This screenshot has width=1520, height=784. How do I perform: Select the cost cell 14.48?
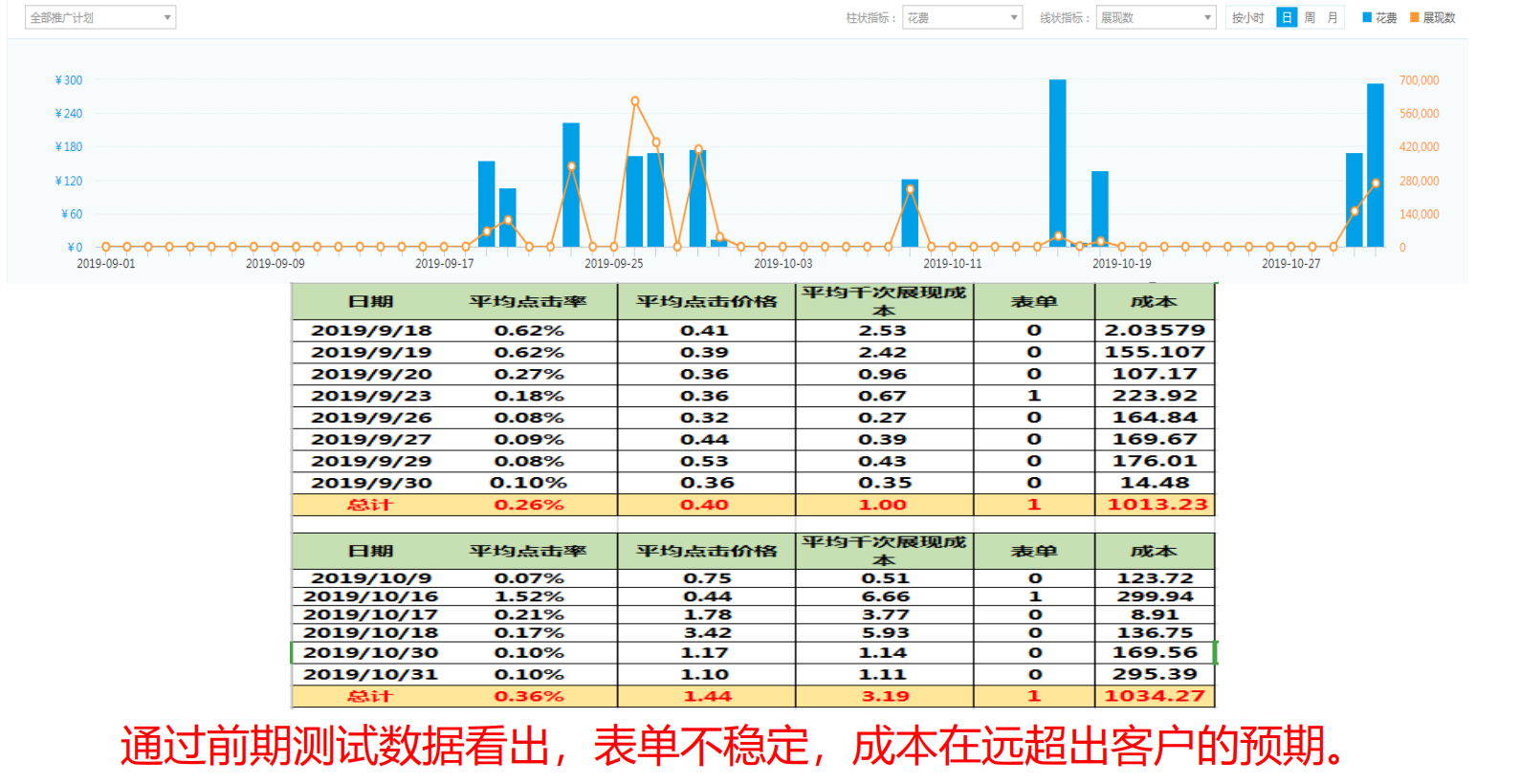point(1155,483)
